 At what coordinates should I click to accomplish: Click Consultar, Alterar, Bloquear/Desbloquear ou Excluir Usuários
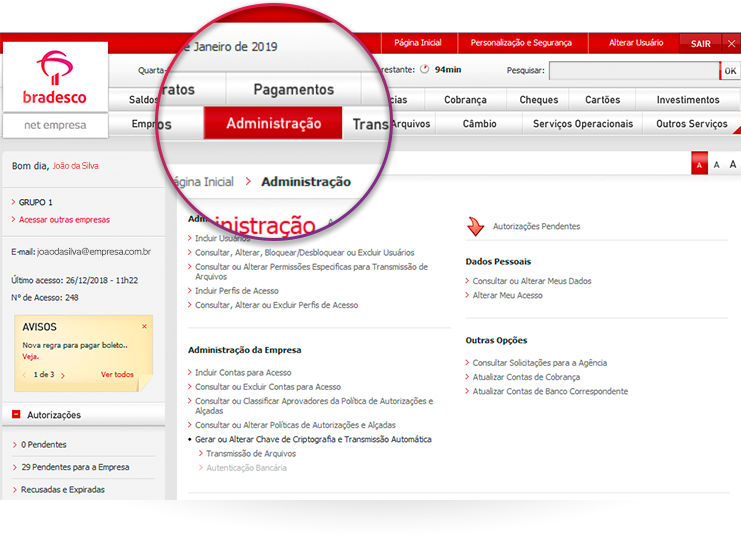point(304,253)
